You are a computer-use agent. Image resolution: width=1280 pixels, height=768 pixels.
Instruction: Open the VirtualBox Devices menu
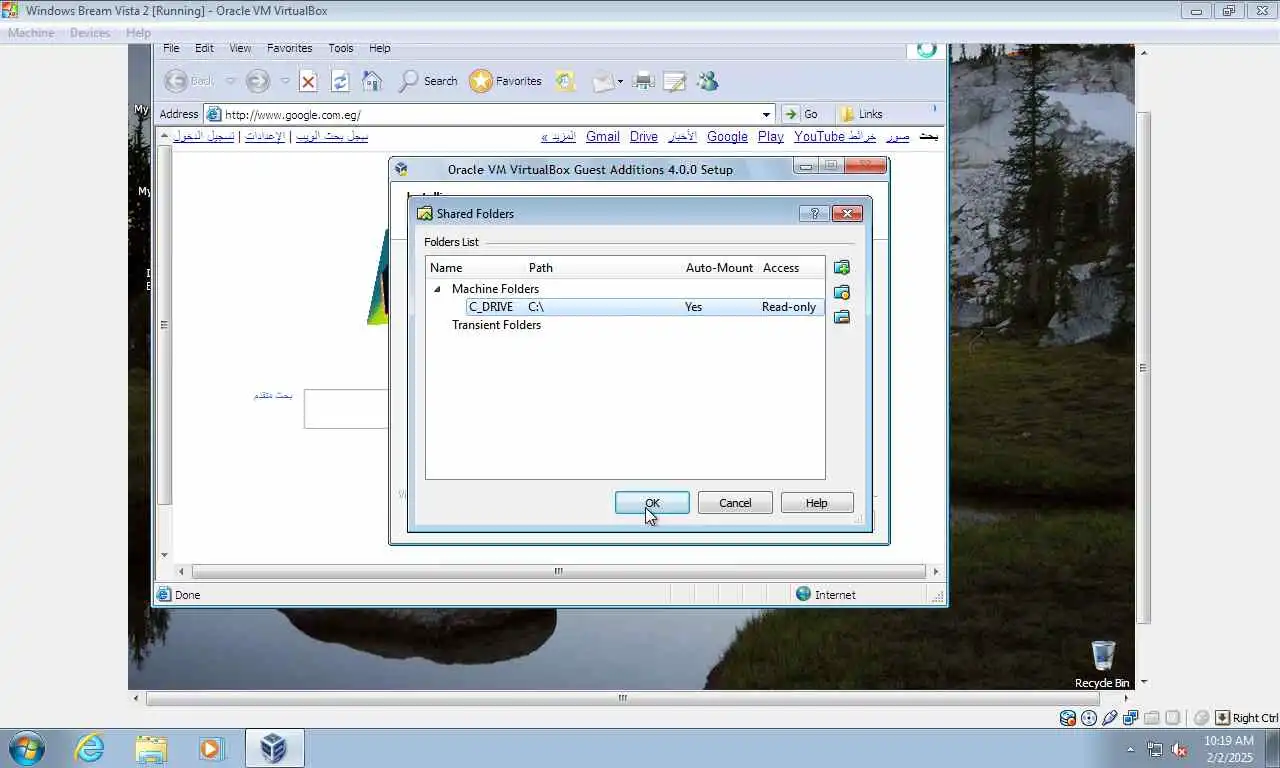point(90,33)
